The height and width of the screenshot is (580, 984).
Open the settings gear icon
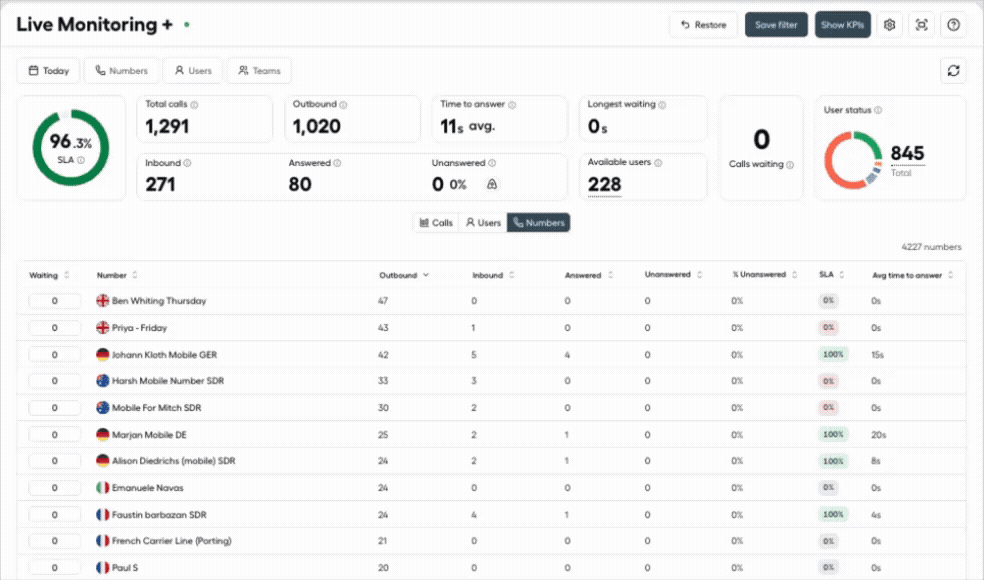[x=889, y=25]
